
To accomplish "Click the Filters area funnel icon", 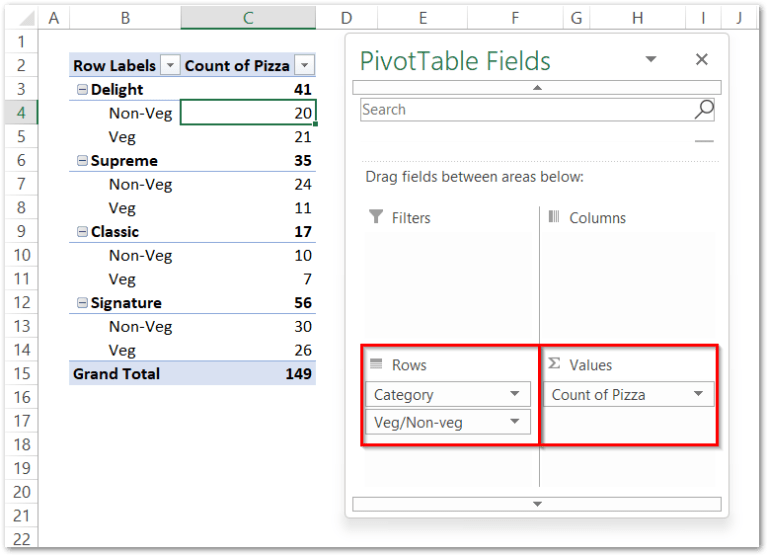I will point(376,216).
